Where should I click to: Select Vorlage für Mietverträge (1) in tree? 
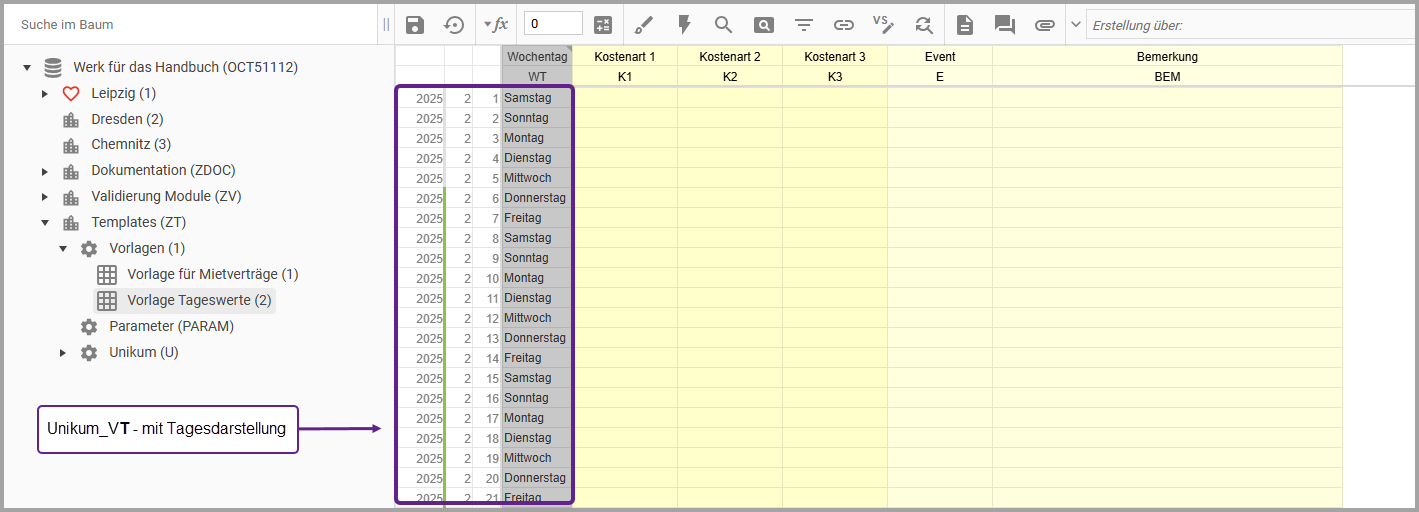pos(212,274)
